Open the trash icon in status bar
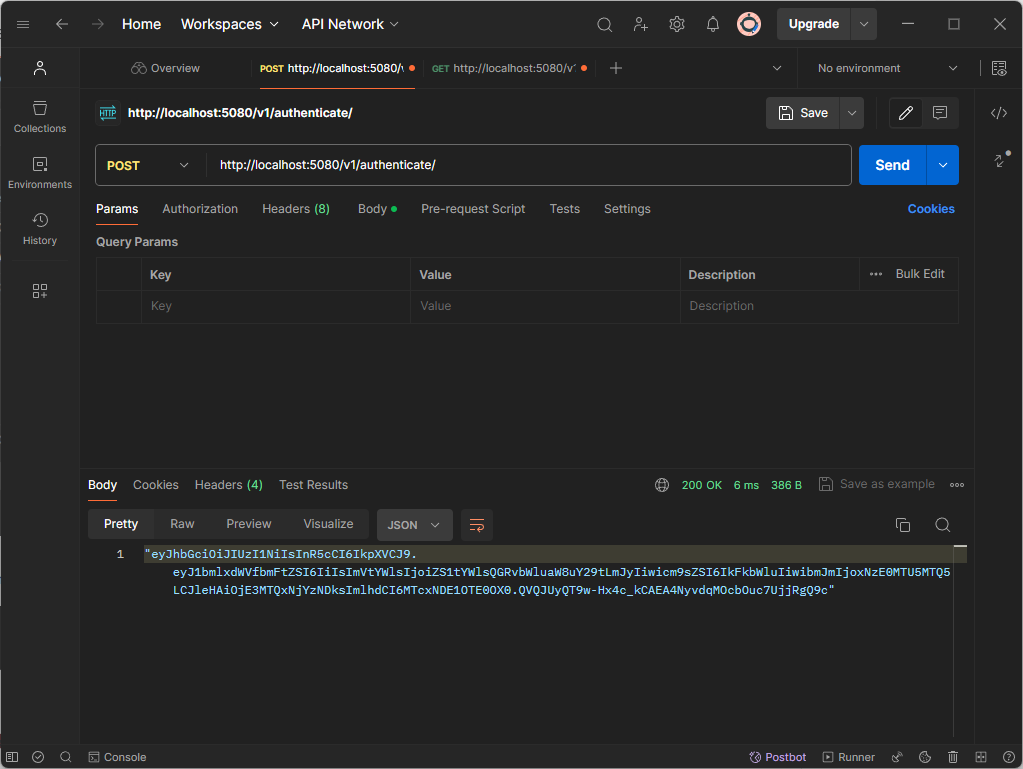Image resolution: width=1023 pixels, height=769 pixels. [953, 757]
